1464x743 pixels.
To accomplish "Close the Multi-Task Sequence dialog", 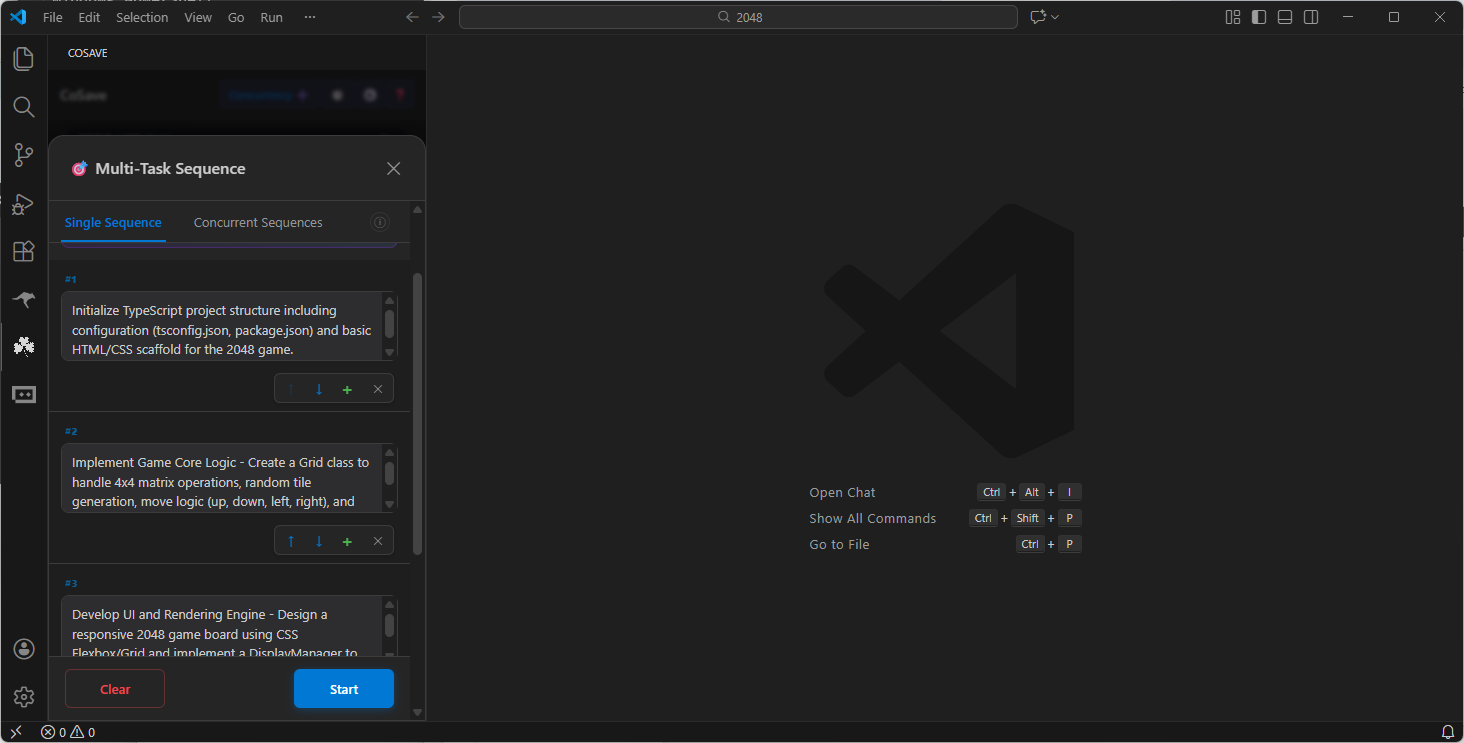I will 393,168.
